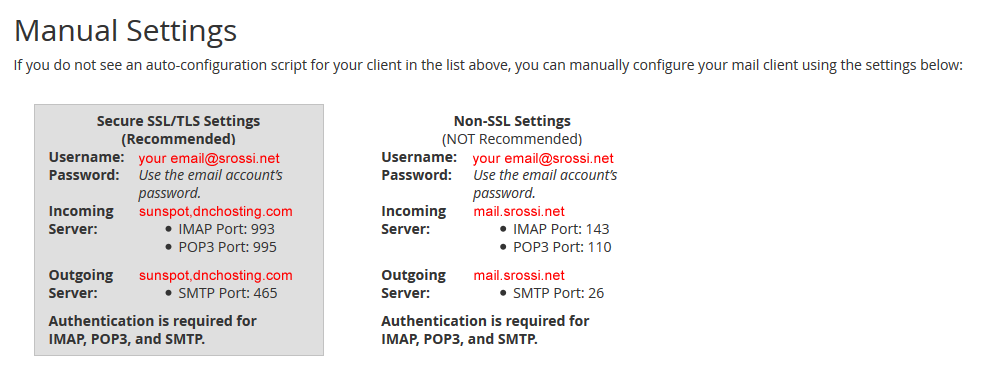Click the secure box password instructions text

coord(211,184)
